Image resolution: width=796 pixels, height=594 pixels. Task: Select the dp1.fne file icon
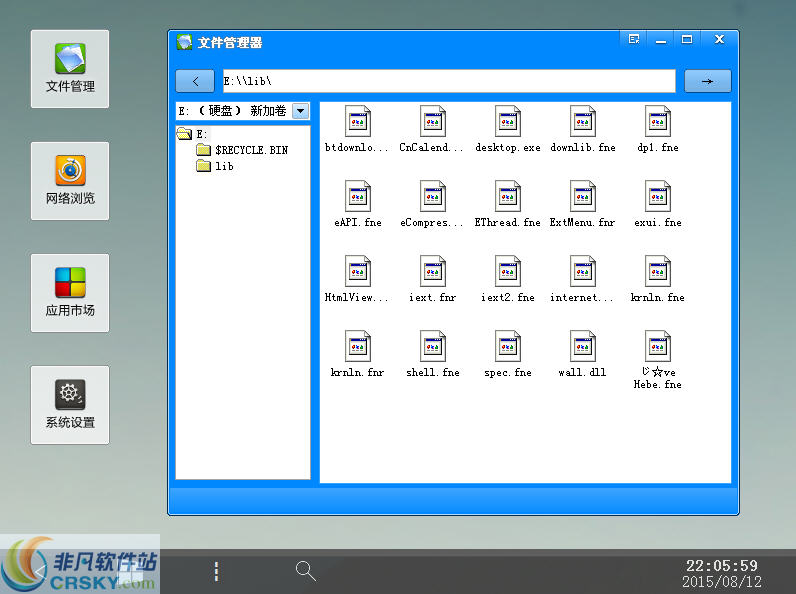click(658, 122)
